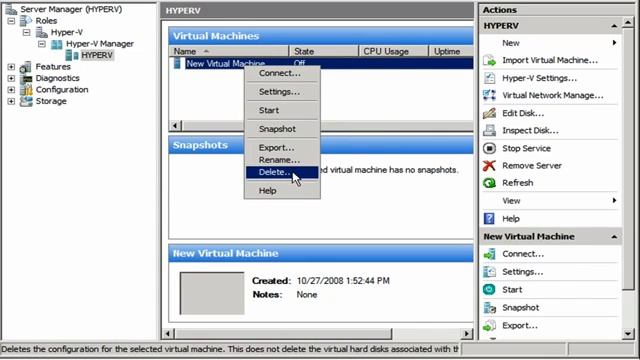Screen dimensions: 640x360
Task: Click the Settings icon under New Virtual Machine actions
Action: pyautogui.click(x=489, y=271)
